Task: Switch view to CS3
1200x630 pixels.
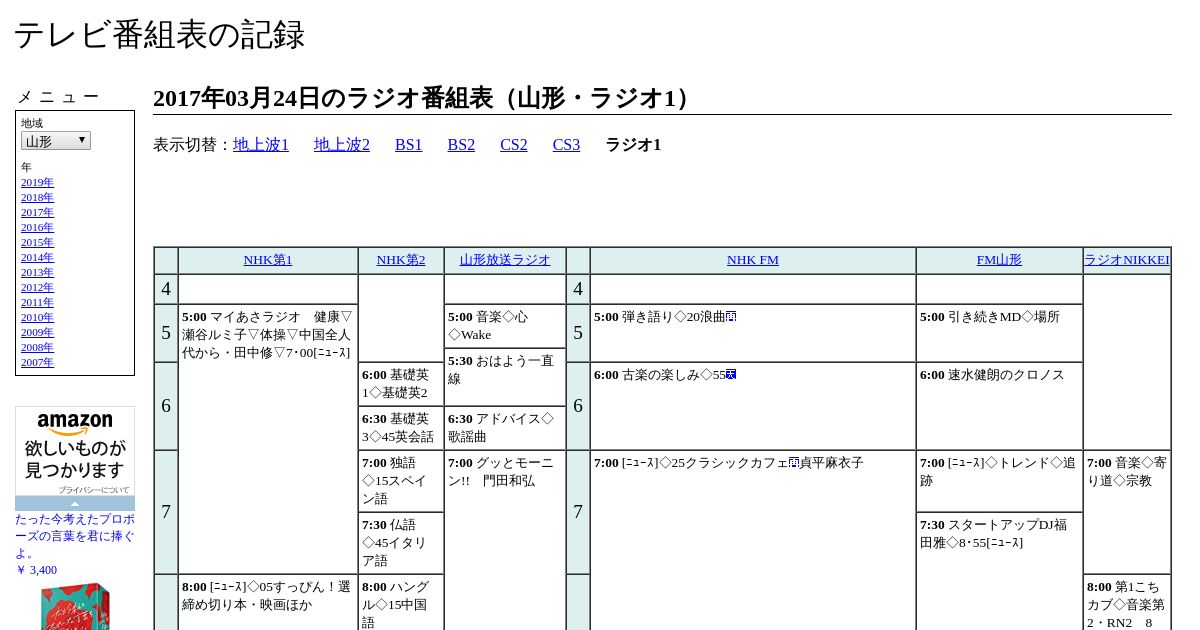Action: click(566, 145)
